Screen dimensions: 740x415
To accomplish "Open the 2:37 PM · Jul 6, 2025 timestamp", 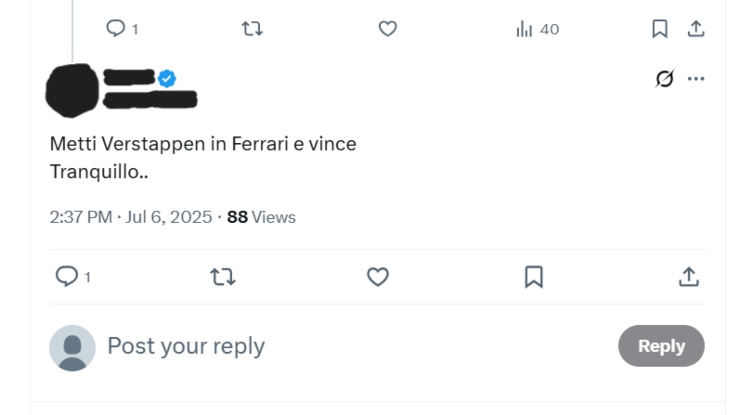I will 130,217.
